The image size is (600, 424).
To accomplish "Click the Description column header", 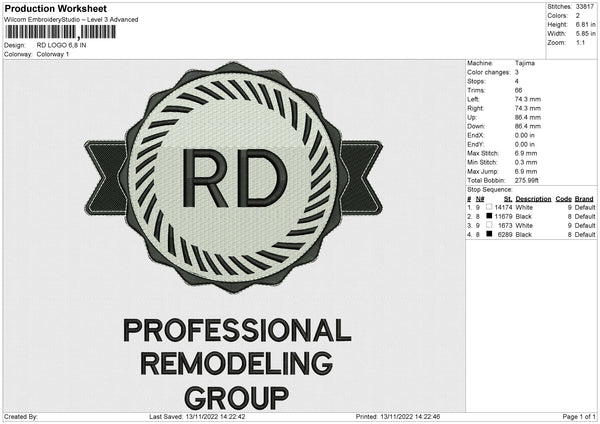I will pos(533,199).
